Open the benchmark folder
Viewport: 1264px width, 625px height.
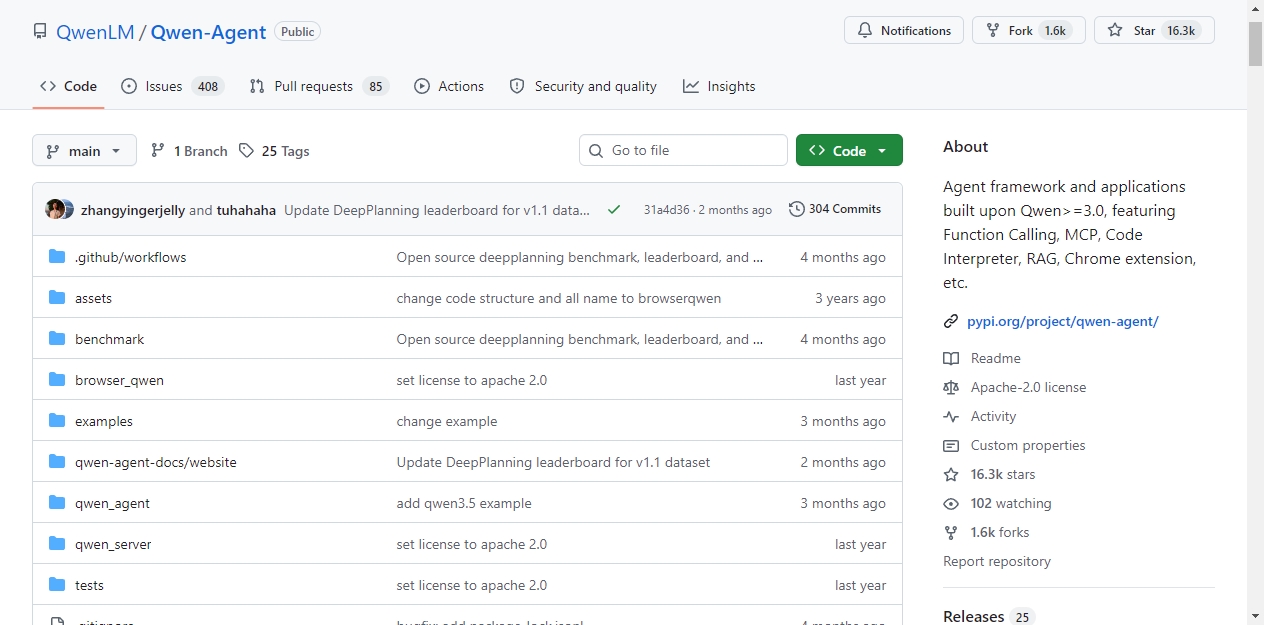[x=109, y=339]
